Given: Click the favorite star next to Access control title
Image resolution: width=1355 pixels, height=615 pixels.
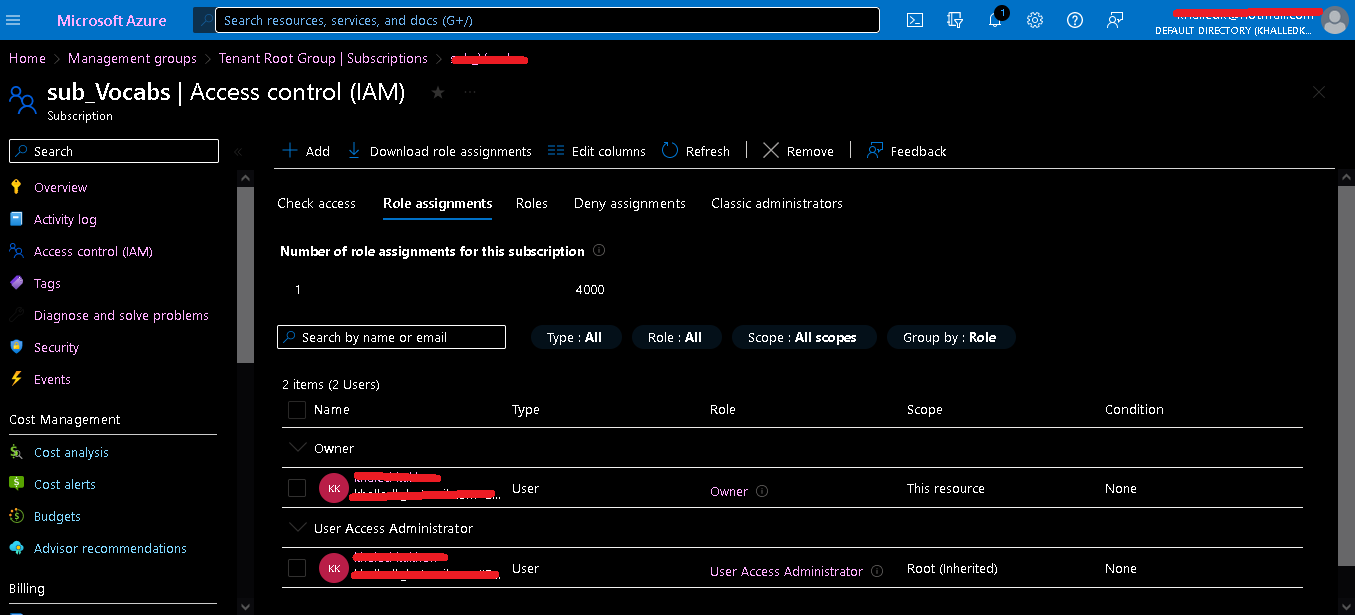Looking at the screenshot, I should pyautogui.click(x=437, y=92).
